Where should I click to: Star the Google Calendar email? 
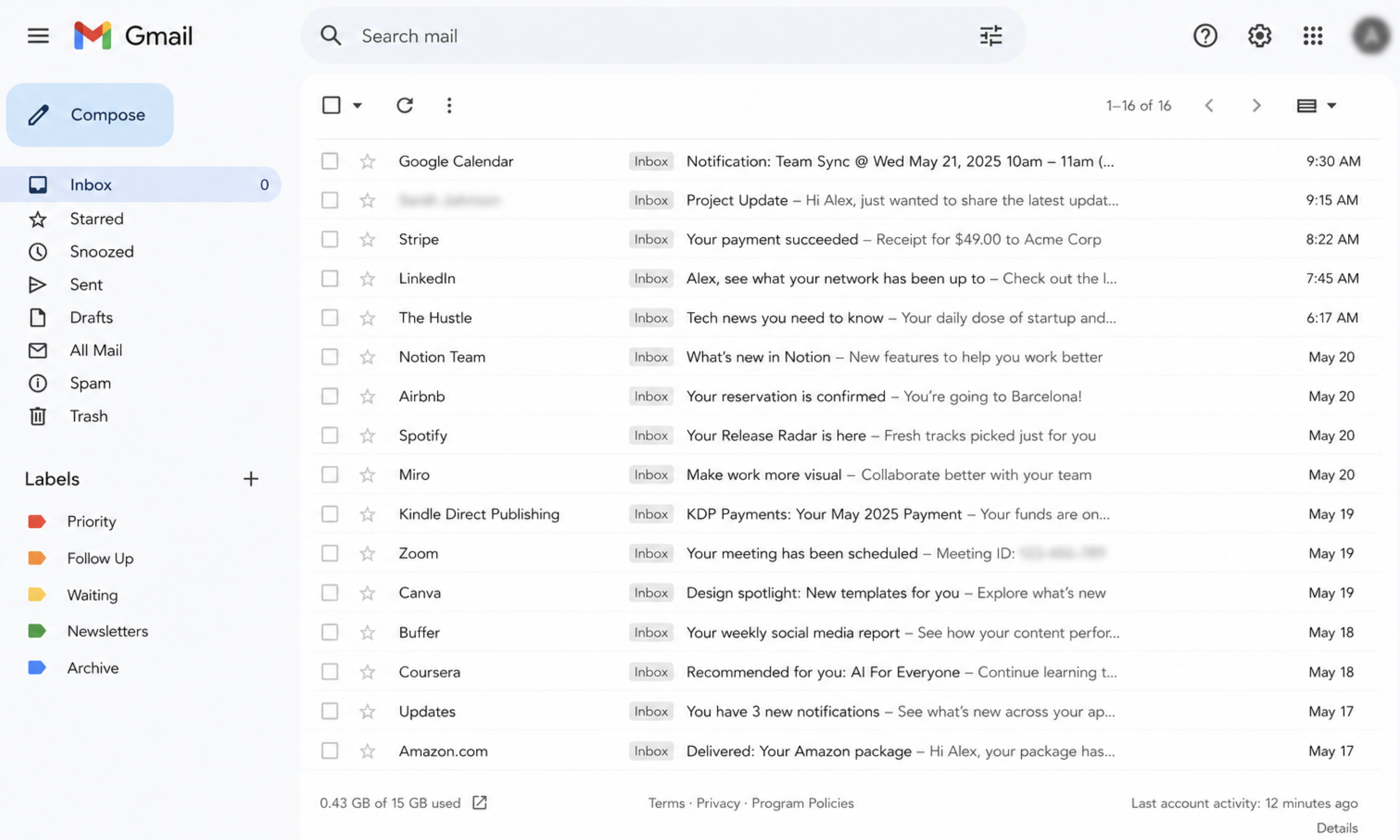[x=368, y=161]
